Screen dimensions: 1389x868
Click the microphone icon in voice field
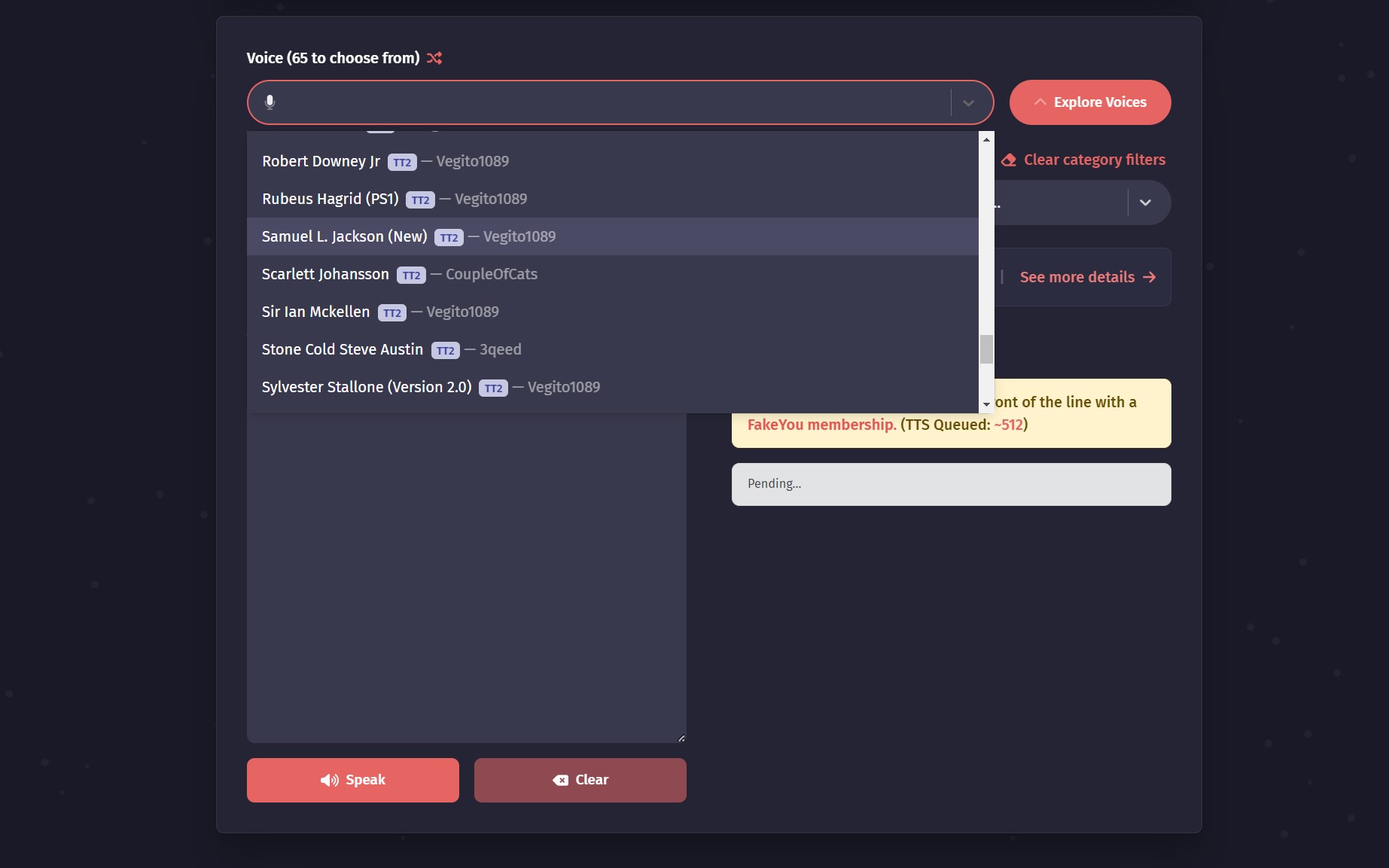(270, 102)
